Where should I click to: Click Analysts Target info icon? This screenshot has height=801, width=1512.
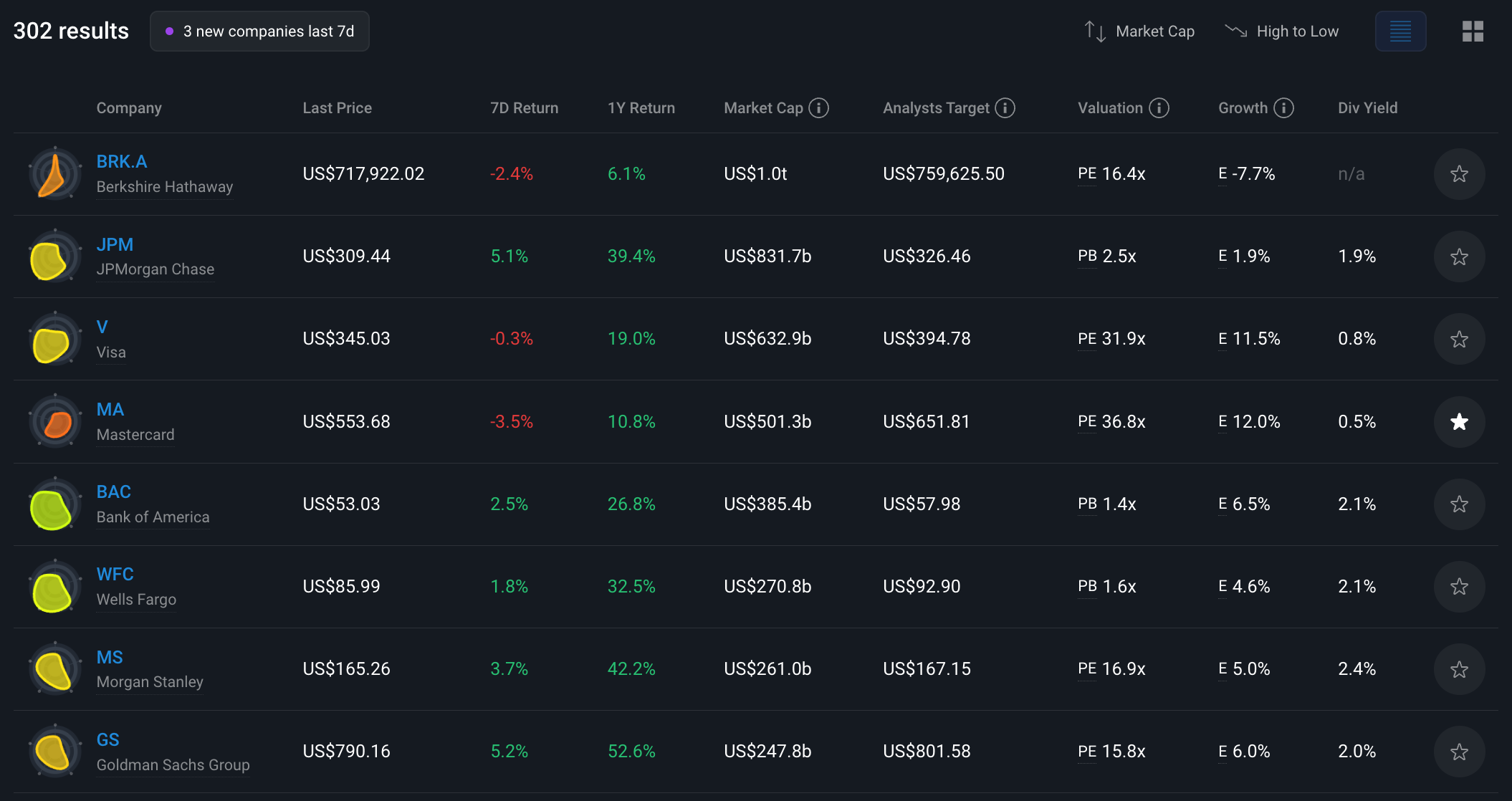pos(1005,108)
